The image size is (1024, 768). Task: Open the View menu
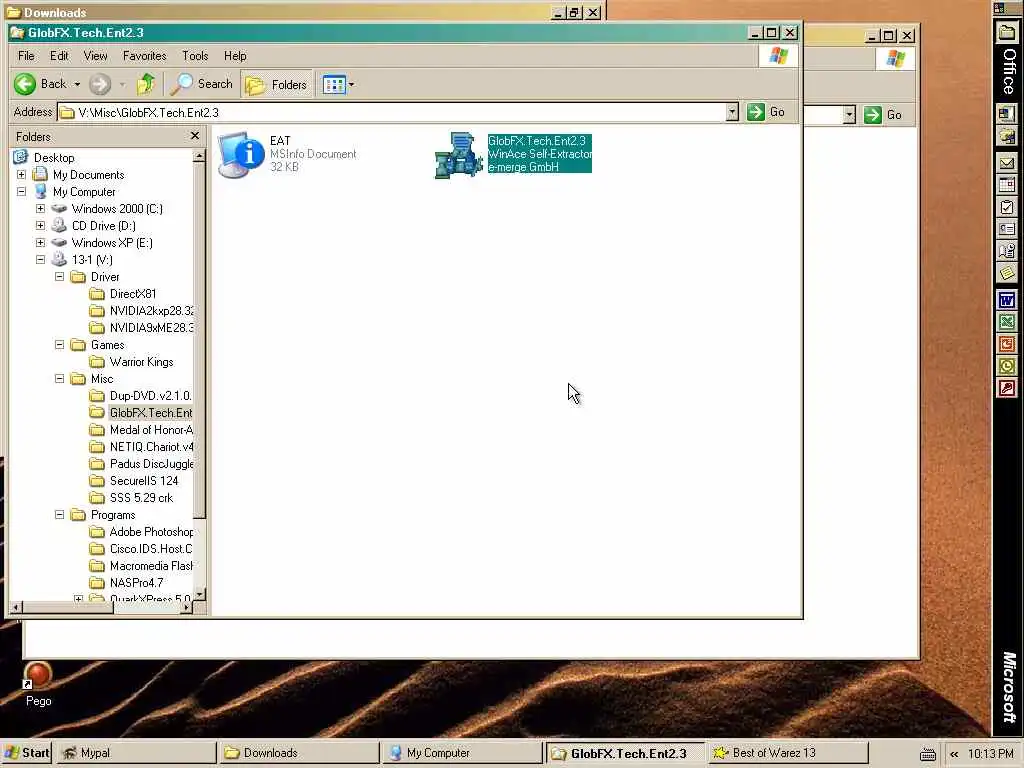tap(95, 56)
